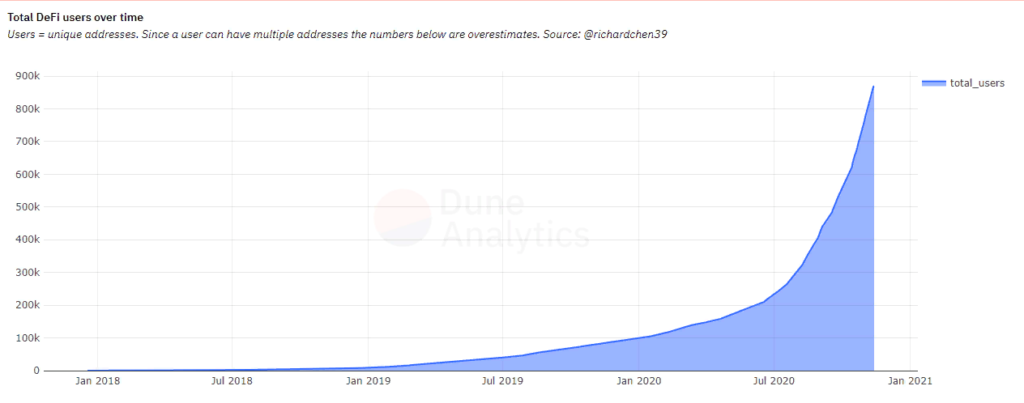Click the 300k y-axis tick label

[26, 273]
